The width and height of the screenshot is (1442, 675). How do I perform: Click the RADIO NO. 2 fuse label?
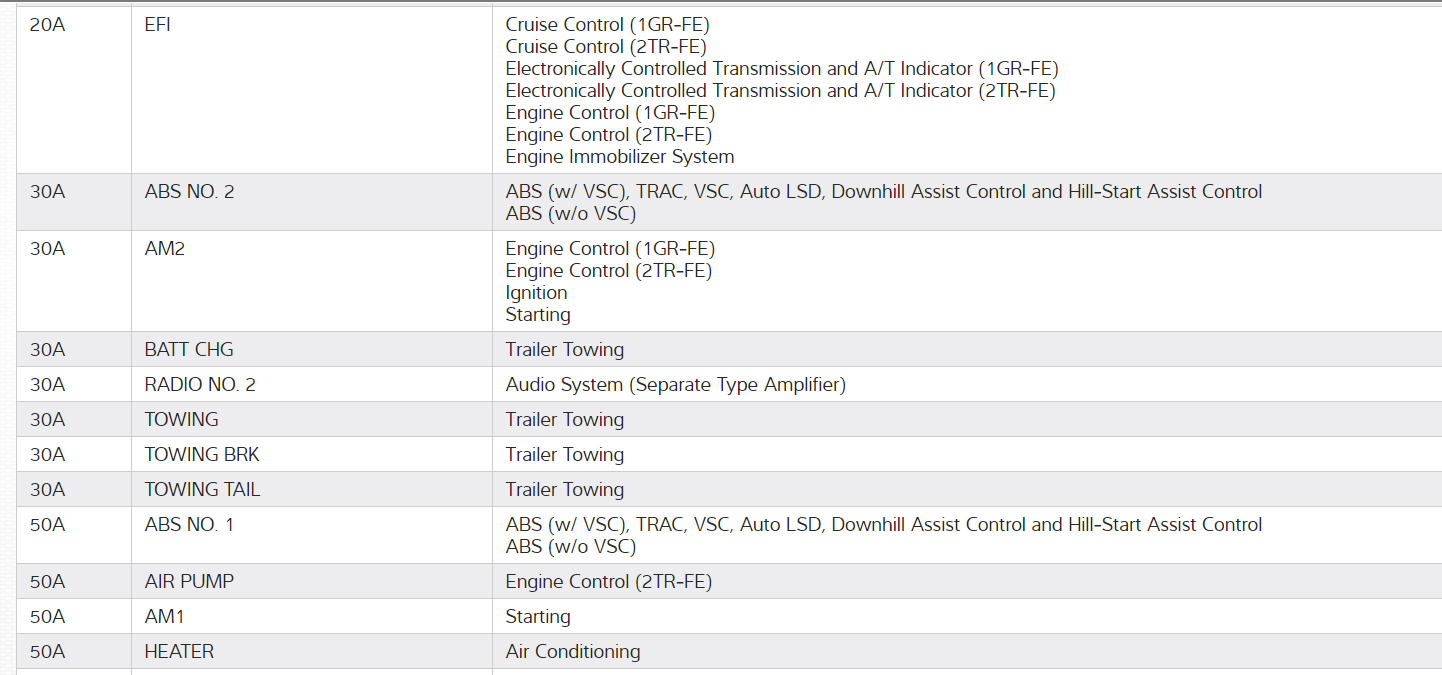point(200,384)
